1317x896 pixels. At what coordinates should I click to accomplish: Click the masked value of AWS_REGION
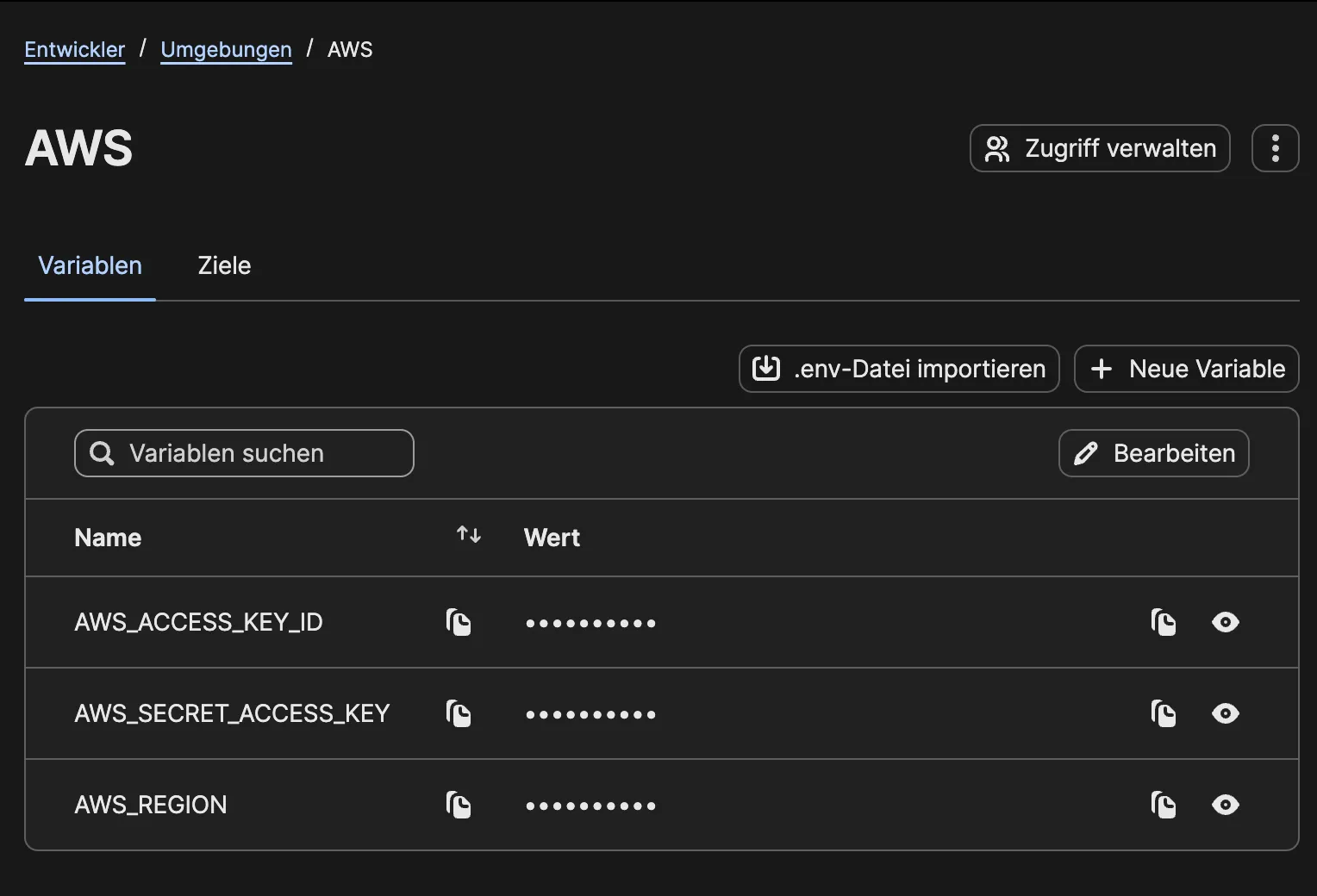tap(591, 806)
